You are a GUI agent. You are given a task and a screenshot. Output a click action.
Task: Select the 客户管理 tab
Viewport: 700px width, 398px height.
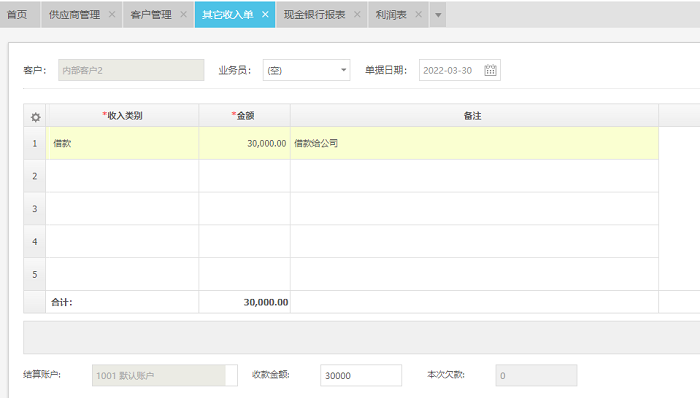click(x=151, y=15)
